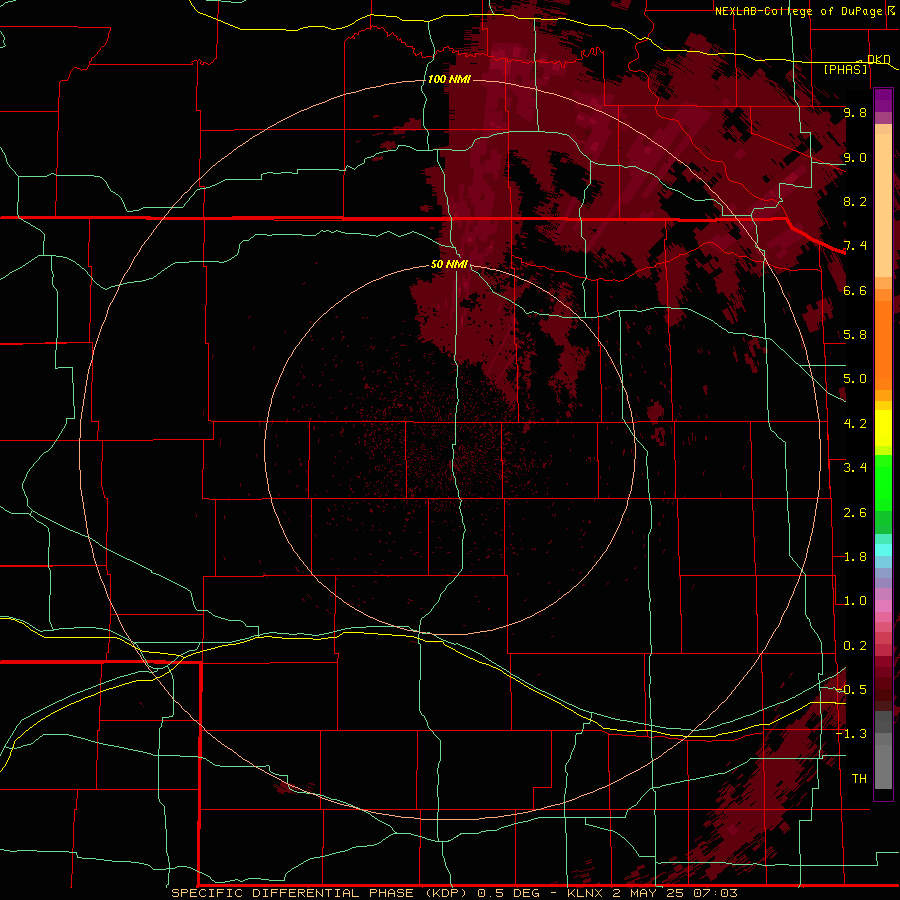Click the bright green segment of the color bar
The height and width of the screenshot is (900, 900).
pos(883,482)
